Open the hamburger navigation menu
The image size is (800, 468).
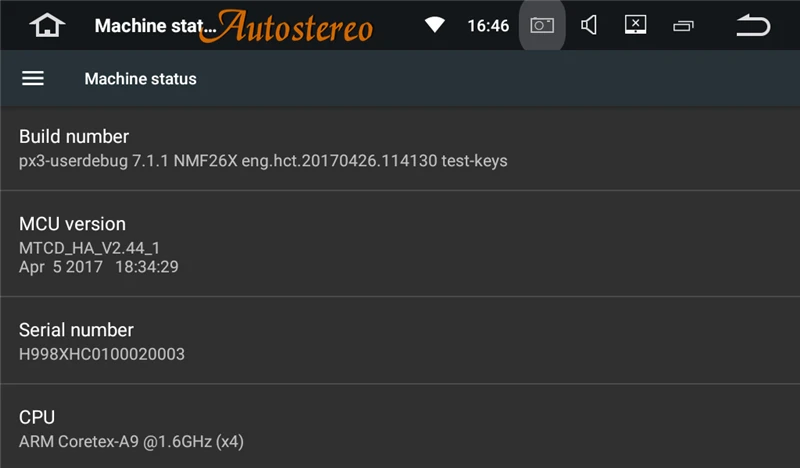coord(33,78)
